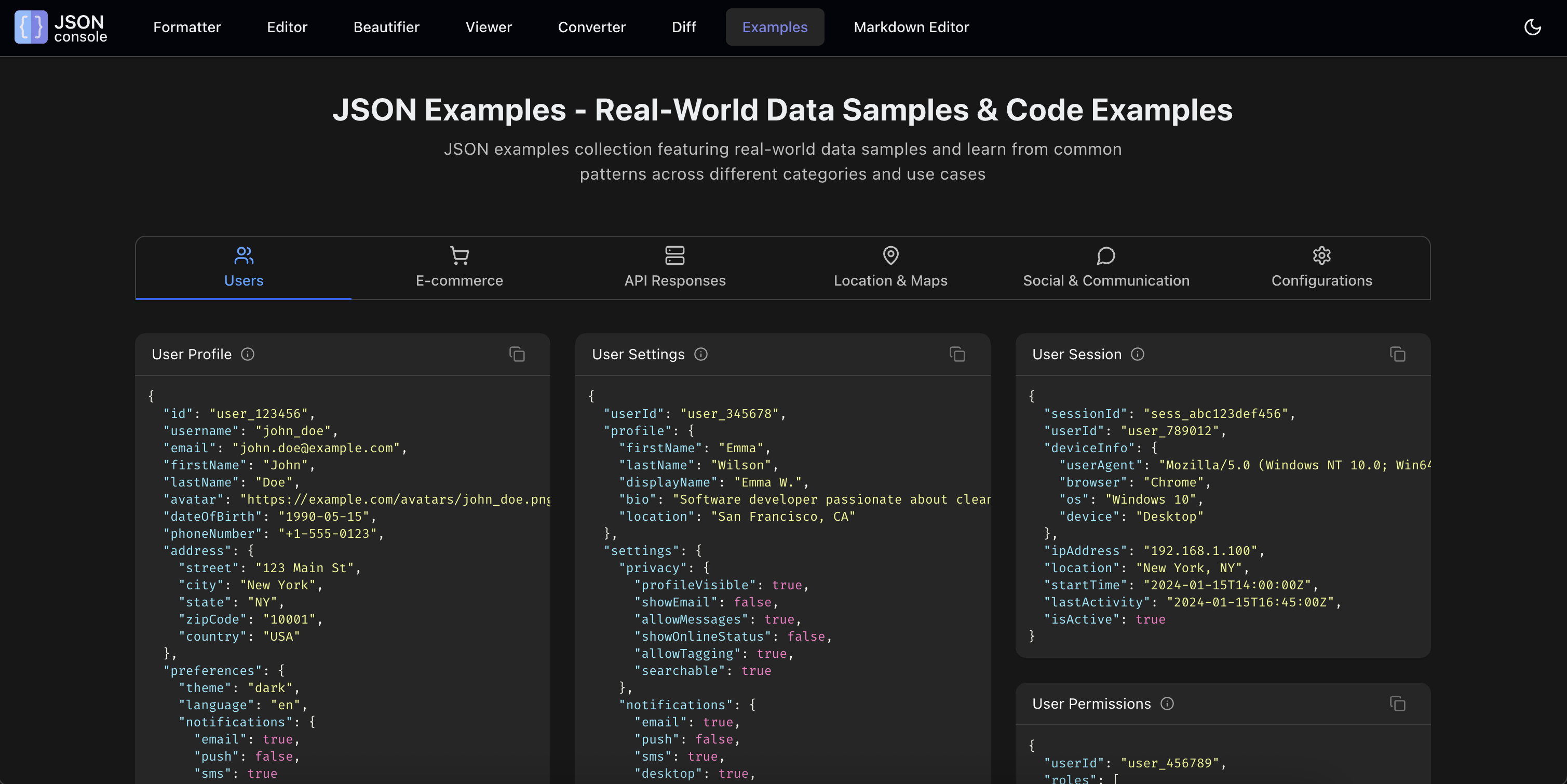This screenshot has height=784, width=1567.
Task: Click the API Responses server icon
Action: click(x=674, y=255)
